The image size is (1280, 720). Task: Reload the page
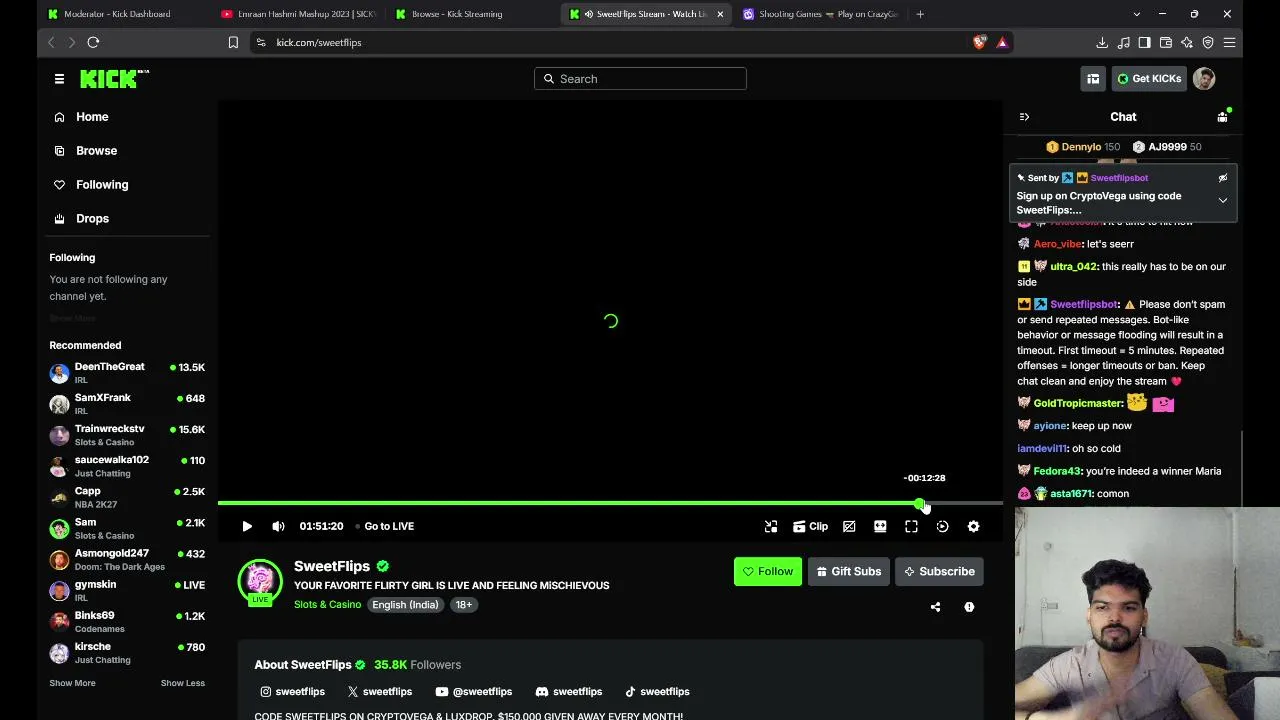pos(93,42)
